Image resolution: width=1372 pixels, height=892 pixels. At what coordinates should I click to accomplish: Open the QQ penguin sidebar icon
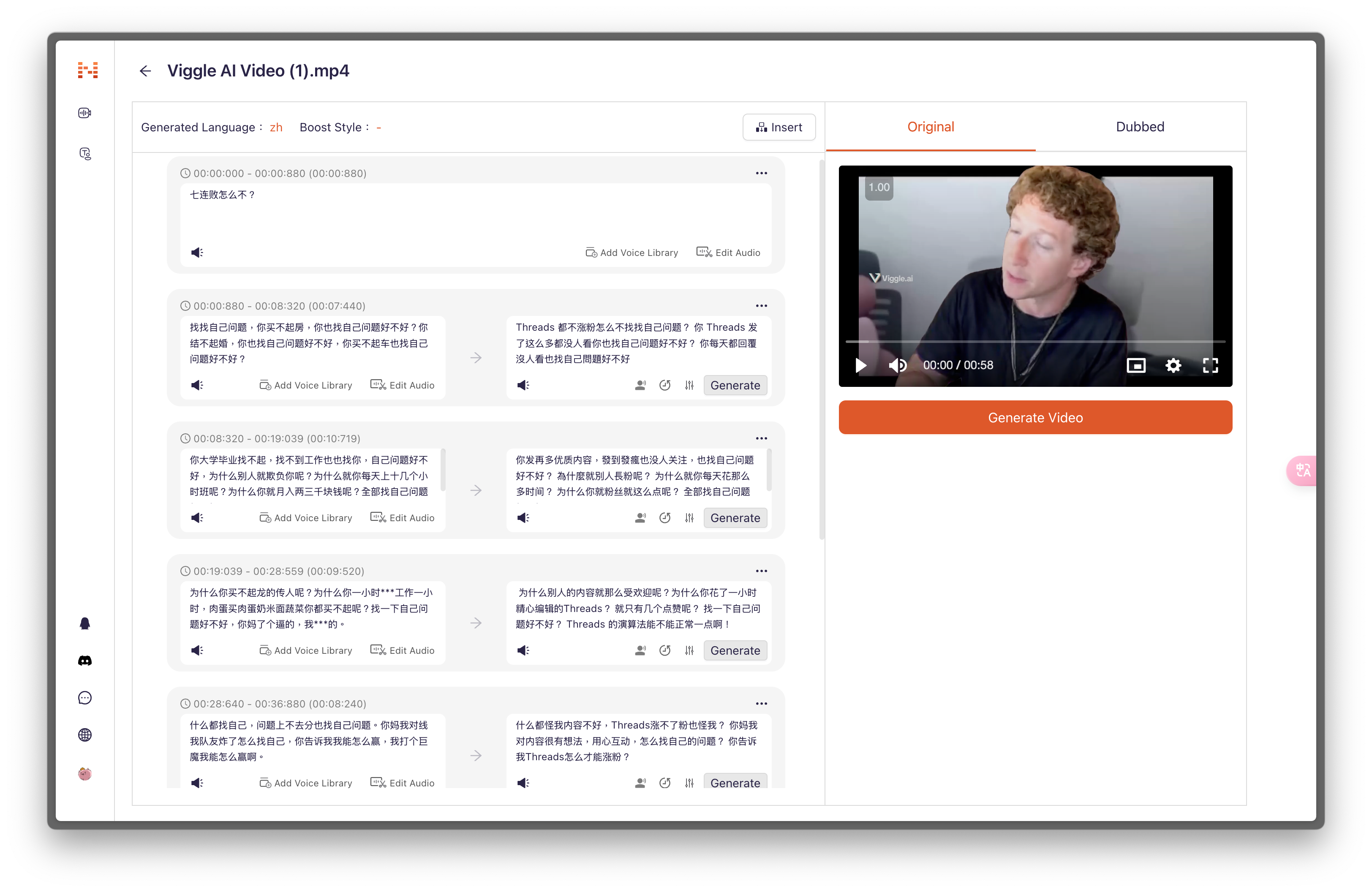85,623
